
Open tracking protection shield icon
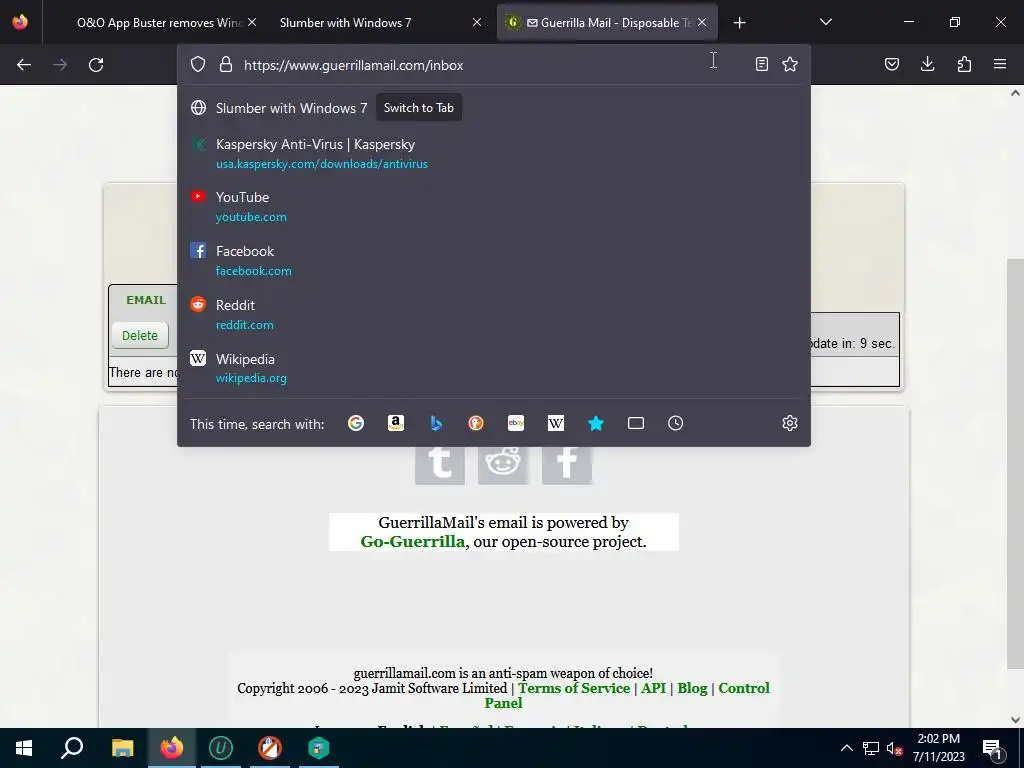(x=198, y=64)
